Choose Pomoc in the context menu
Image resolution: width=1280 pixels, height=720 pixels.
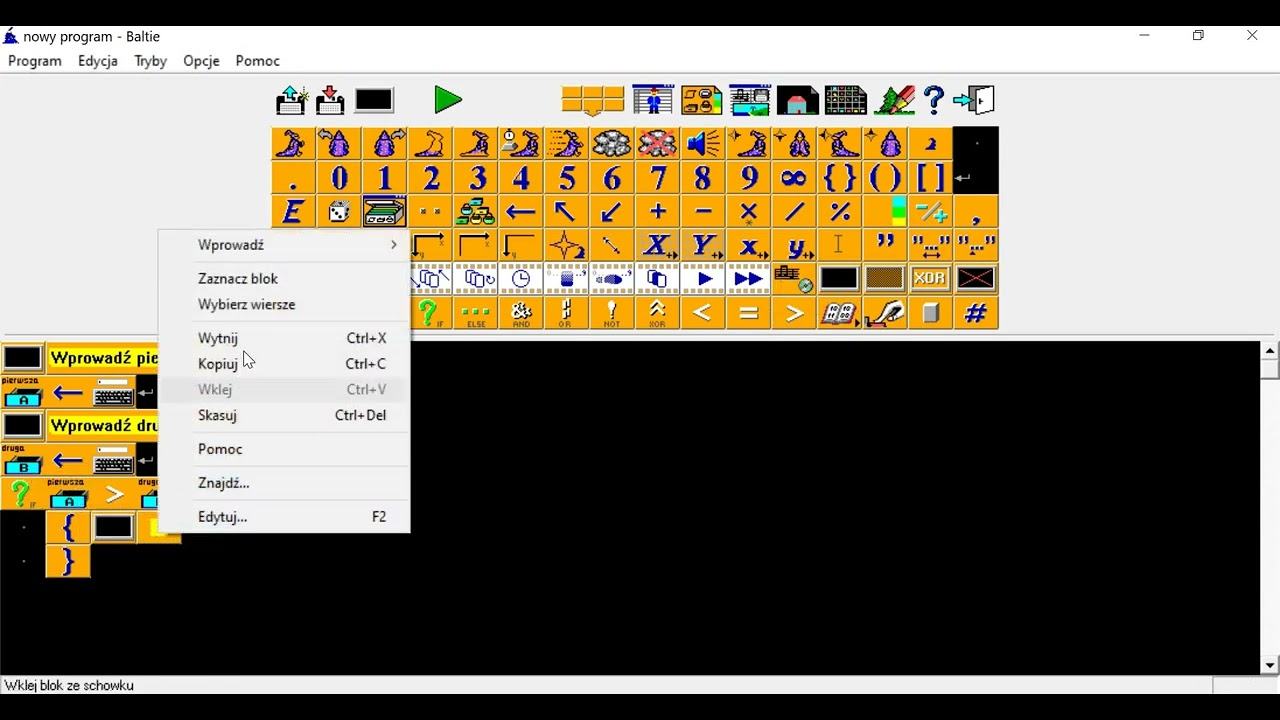[284, 449]
